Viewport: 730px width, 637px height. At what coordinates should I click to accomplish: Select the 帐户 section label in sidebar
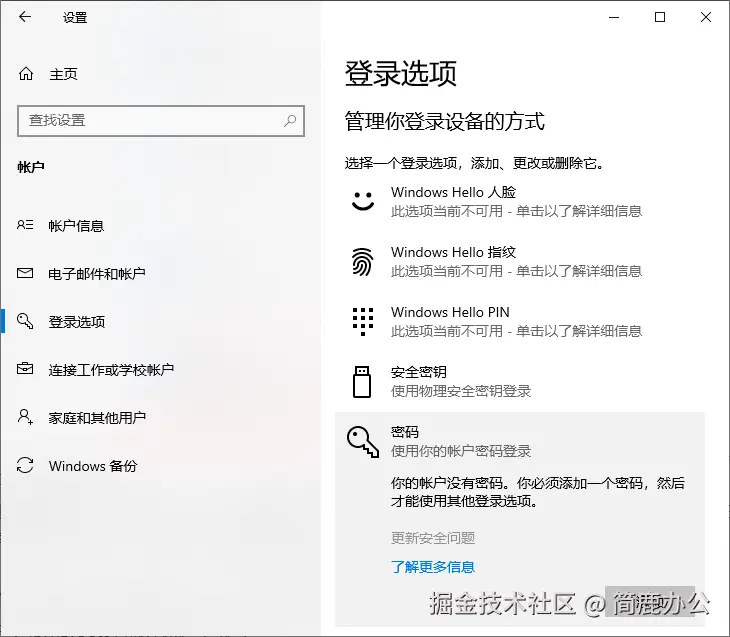pyautogui.click(x=31, y=167)
